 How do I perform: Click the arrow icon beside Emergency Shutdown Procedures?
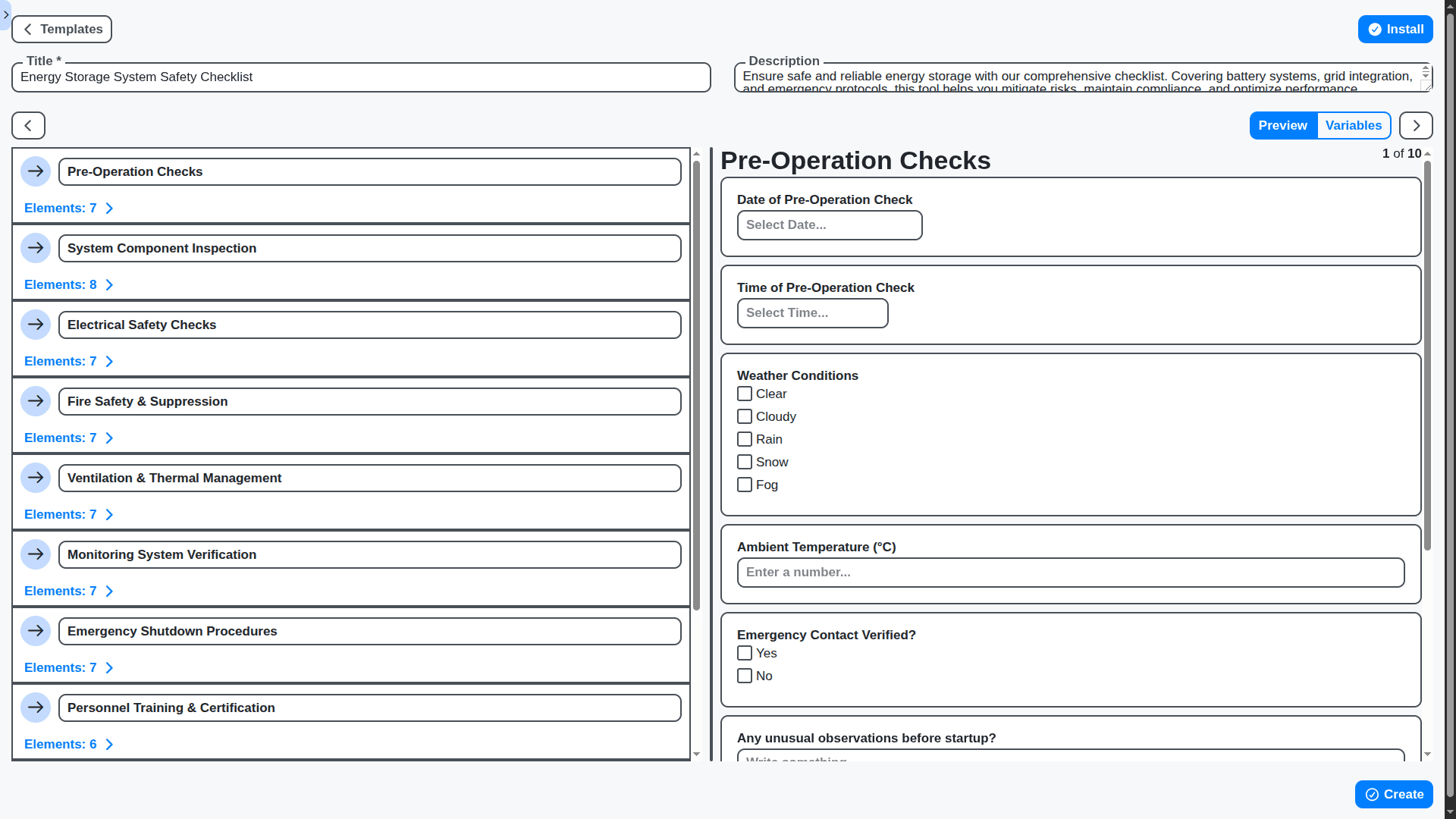(36, 631)
